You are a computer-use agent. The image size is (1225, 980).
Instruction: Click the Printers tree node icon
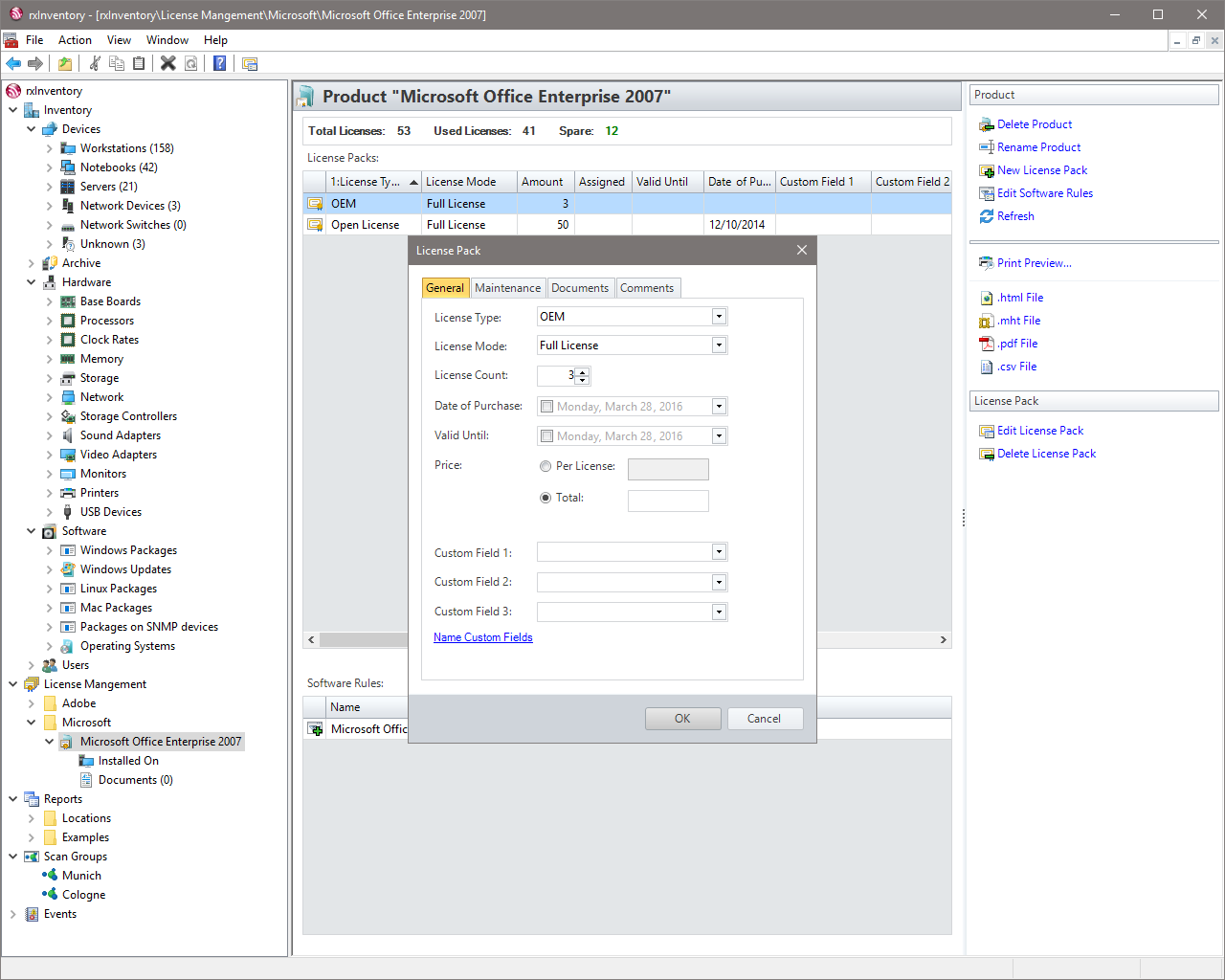pos(68,493)
